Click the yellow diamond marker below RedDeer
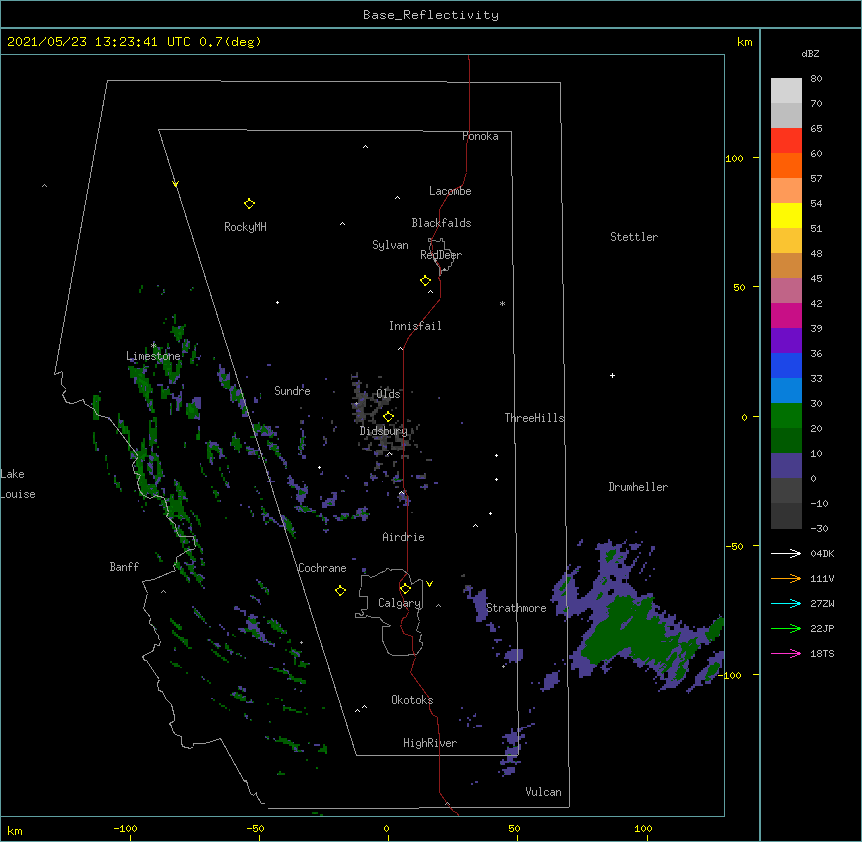This screenshot has height=842, width=862. (x=425, y=281)
